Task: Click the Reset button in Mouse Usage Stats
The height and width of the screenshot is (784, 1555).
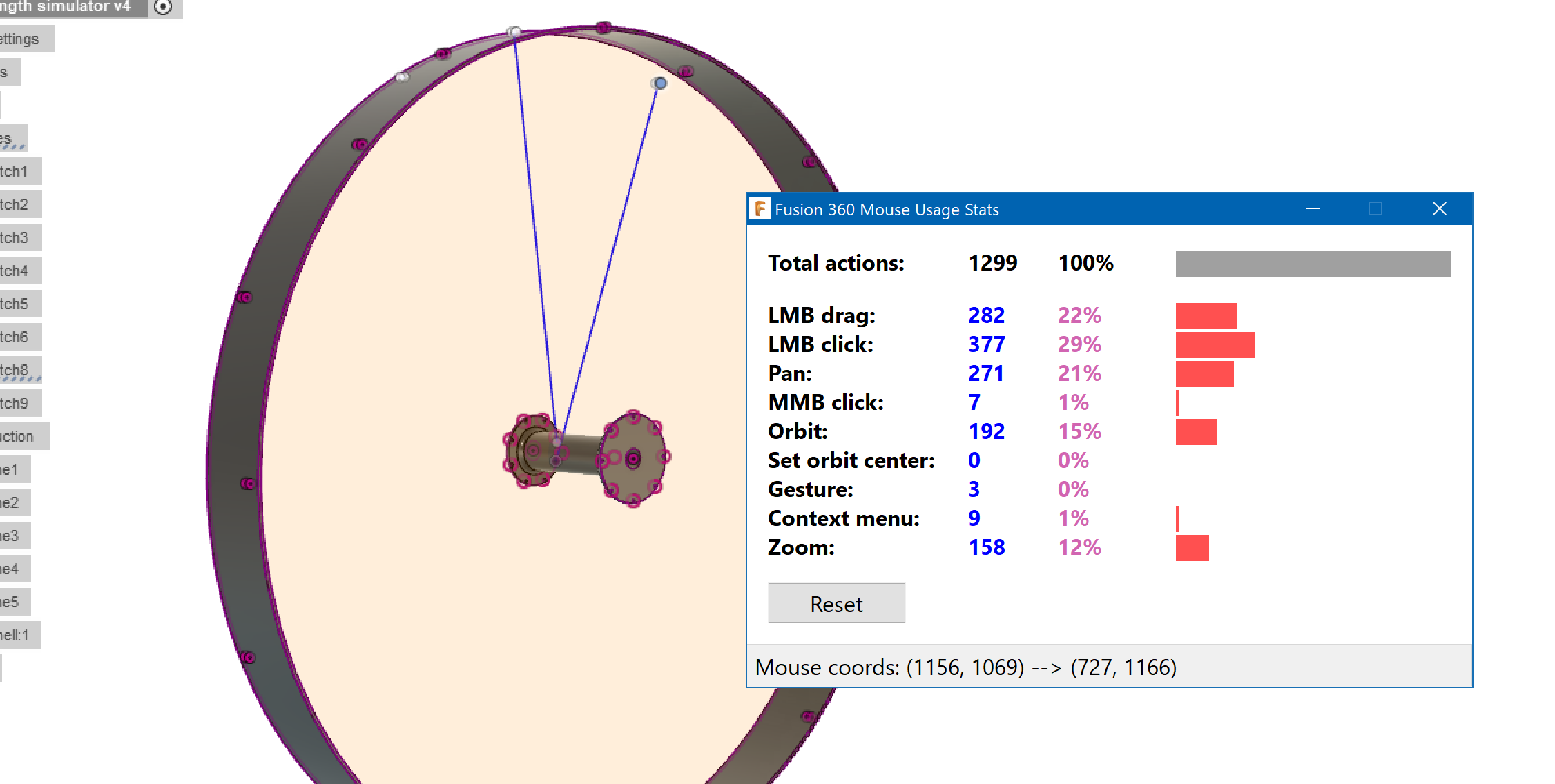Action: point(836,603)
